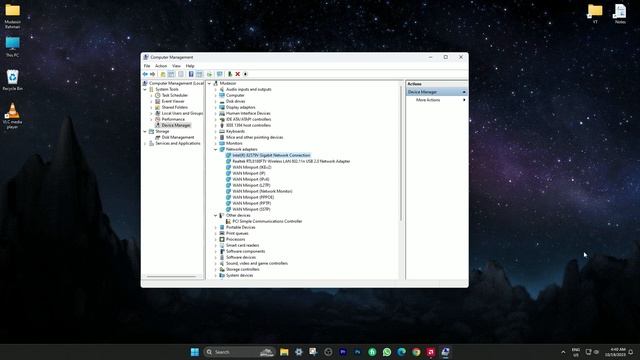Select the Recycle Bin desktop icon
640x360 pixels.
[x=12, y=80]
